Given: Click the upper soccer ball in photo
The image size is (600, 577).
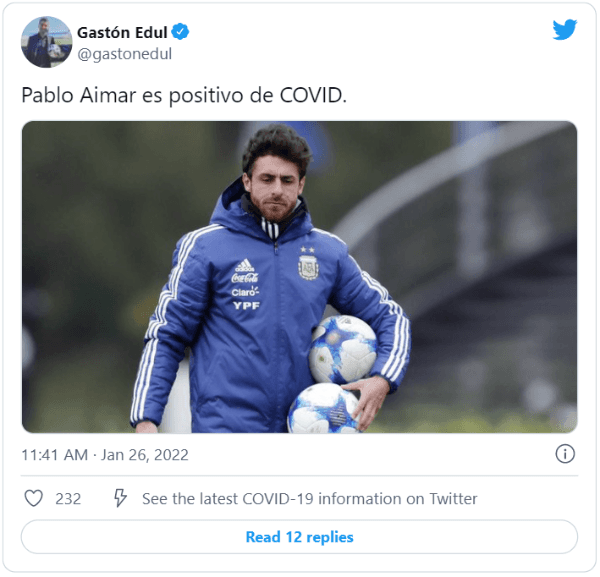Looking at the screenshot, I should (343, 349).
